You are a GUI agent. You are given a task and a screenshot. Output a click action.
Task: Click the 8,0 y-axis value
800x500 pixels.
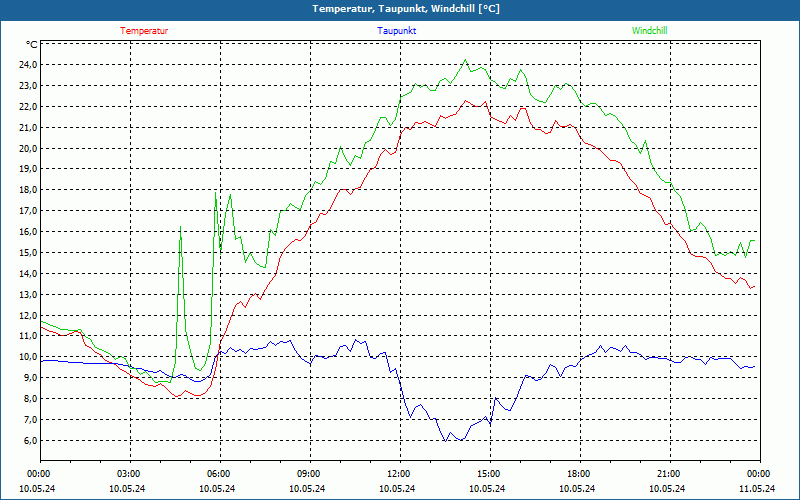click(x=30, y=398)
